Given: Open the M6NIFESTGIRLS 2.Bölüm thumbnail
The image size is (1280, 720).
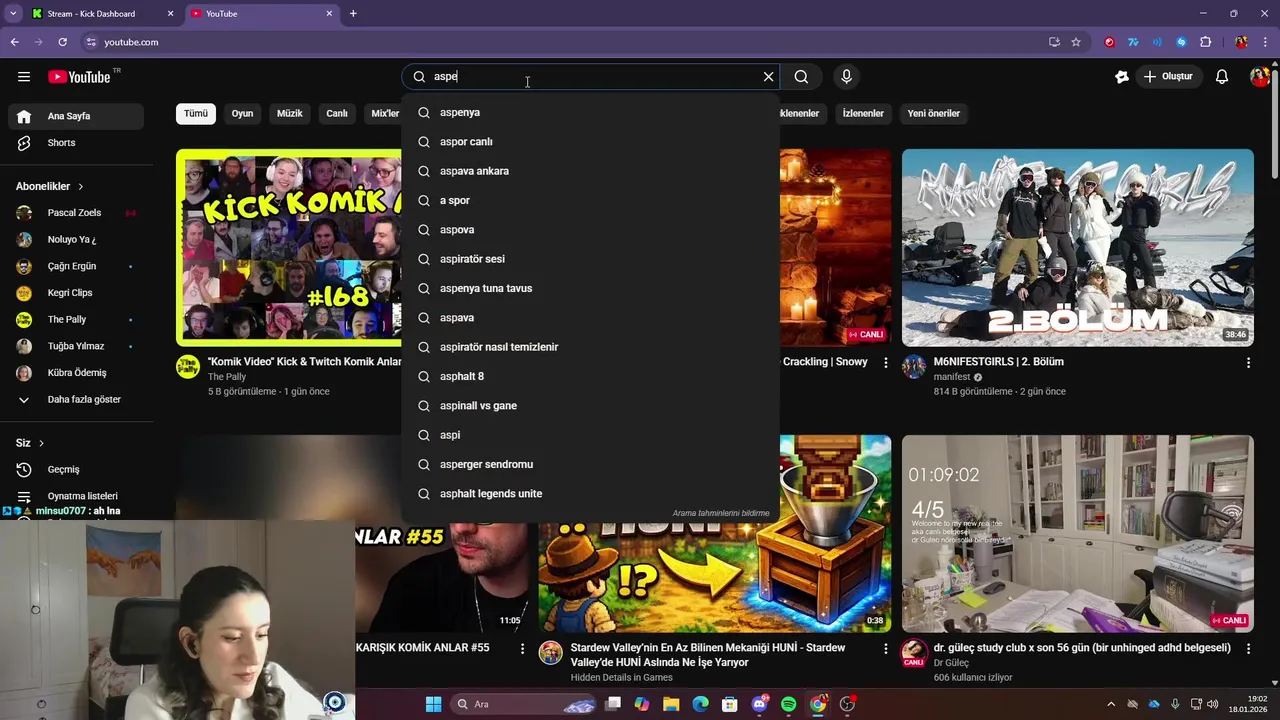Looking at the screenshot, I should 1078,248.
